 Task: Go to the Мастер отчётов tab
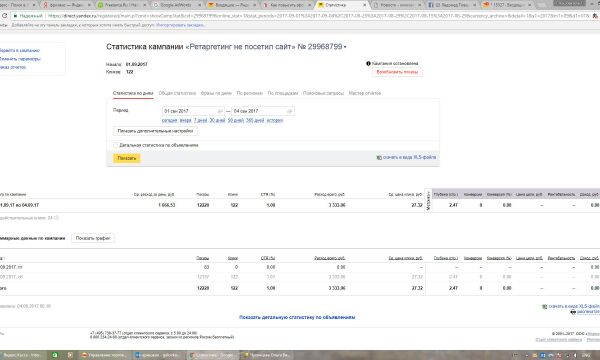(x=365, y=93)
